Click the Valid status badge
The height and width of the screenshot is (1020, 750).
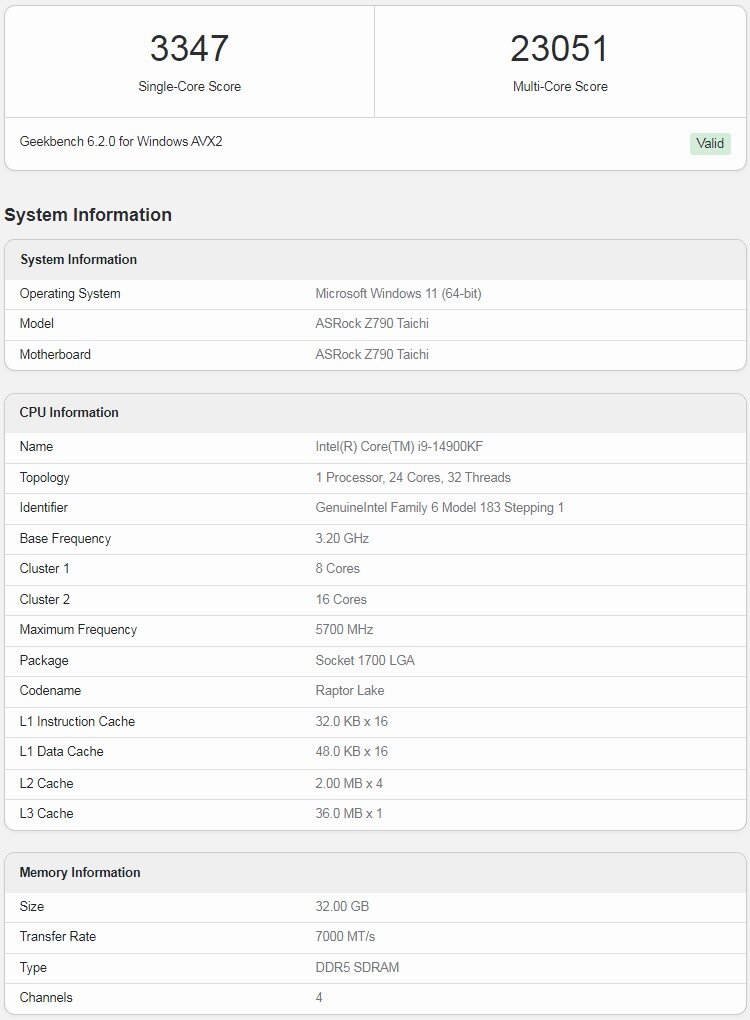(x=710, y=143)
